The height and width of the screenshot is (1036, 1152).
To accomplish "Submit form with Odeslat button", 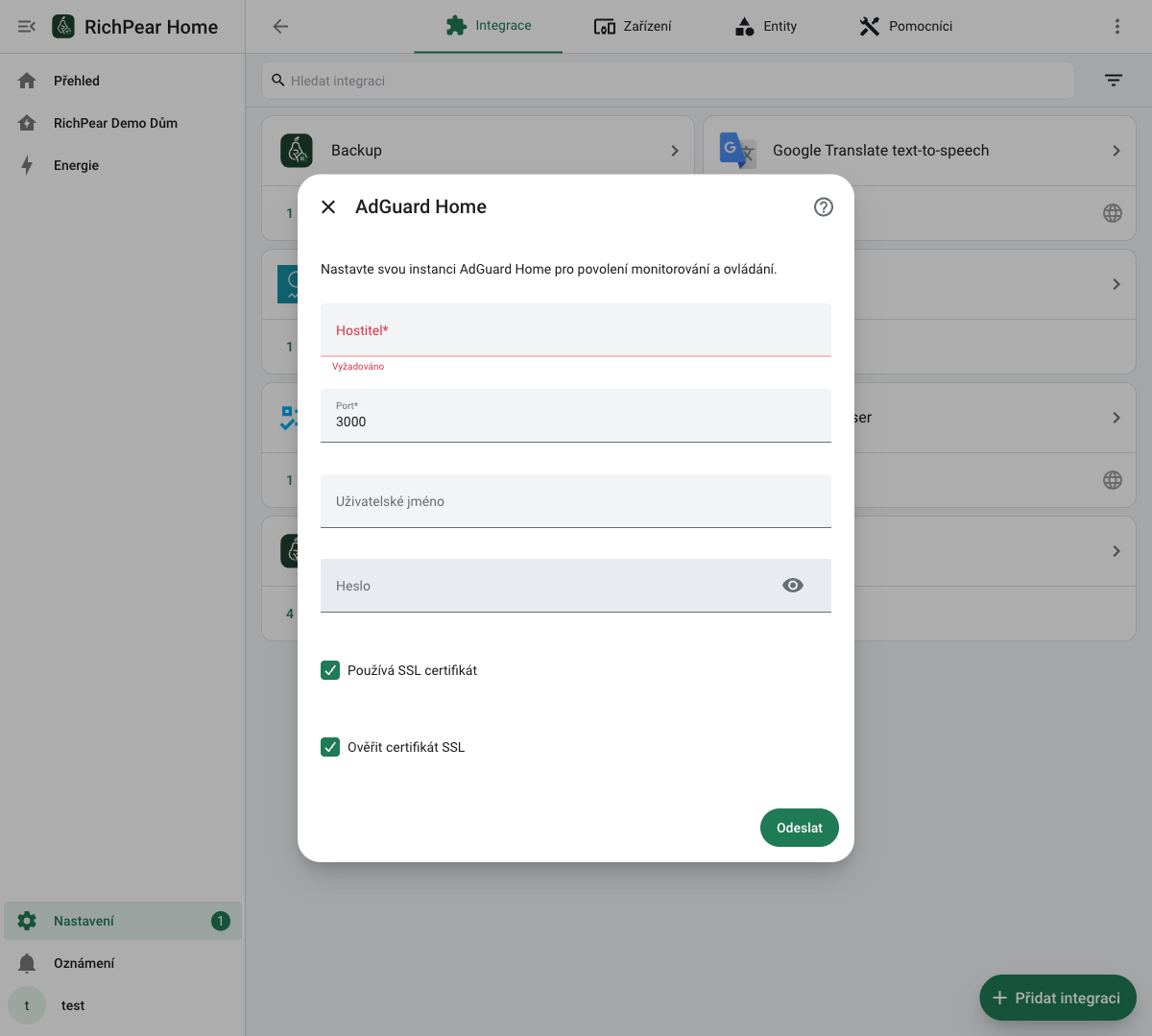I will (x=800, y=828).
